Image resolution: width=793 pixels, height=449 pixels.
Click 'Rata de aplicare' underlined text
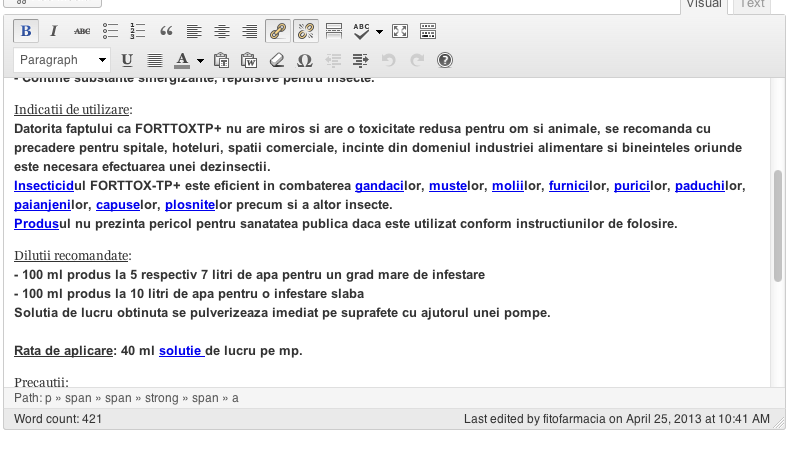[x=63, y=350]
